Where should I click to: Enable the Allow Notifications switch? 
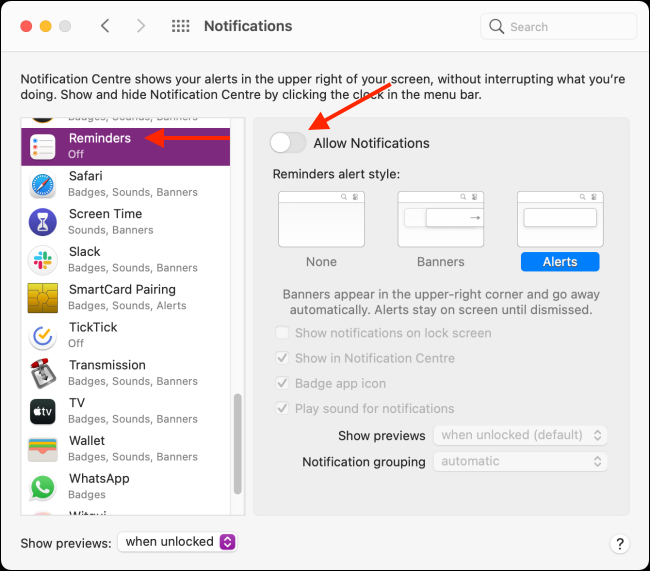tap(288, 143)
